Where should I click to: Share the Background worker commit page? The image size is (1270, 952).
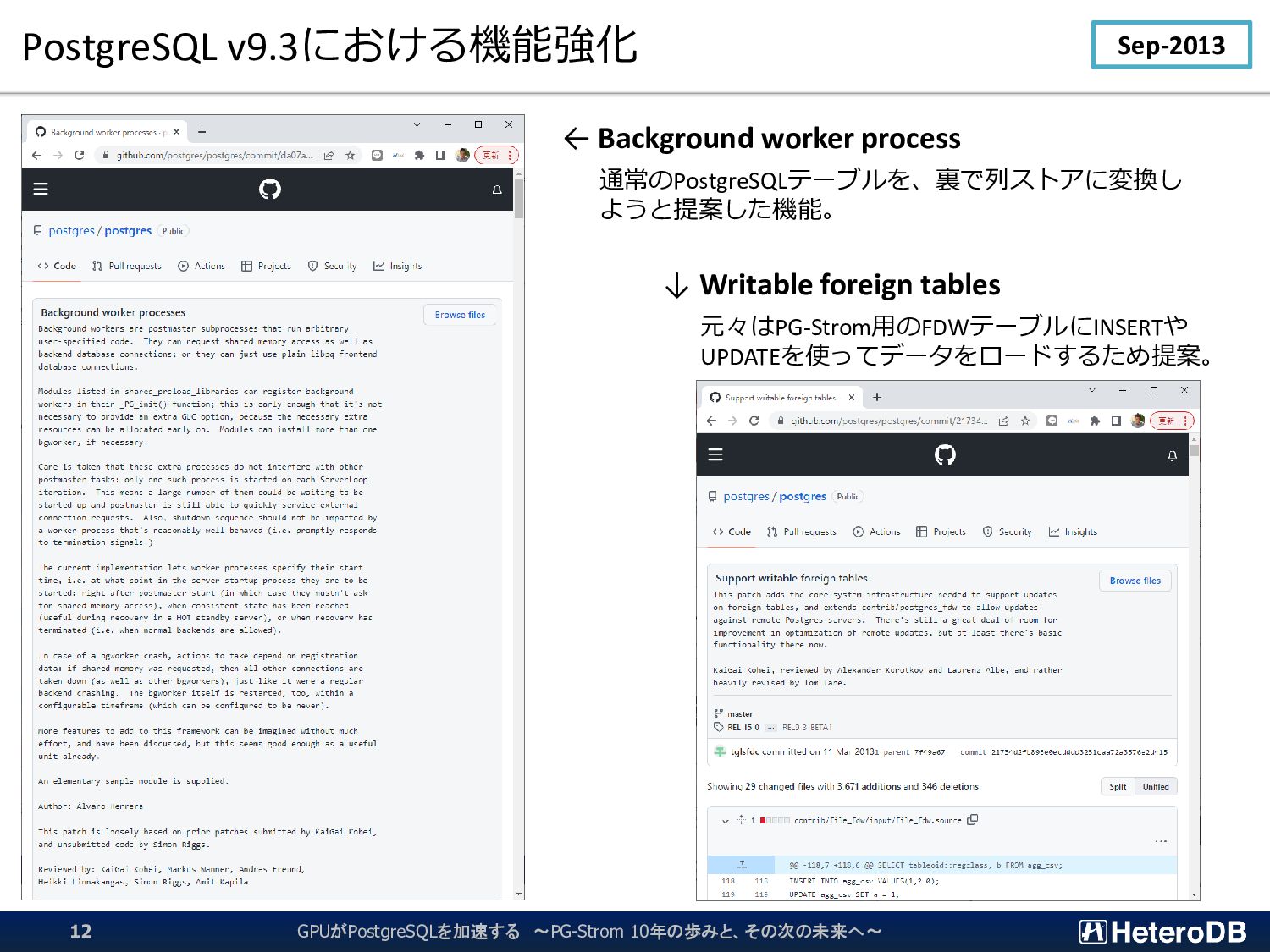pyautogui.click(x=329, y=155)
